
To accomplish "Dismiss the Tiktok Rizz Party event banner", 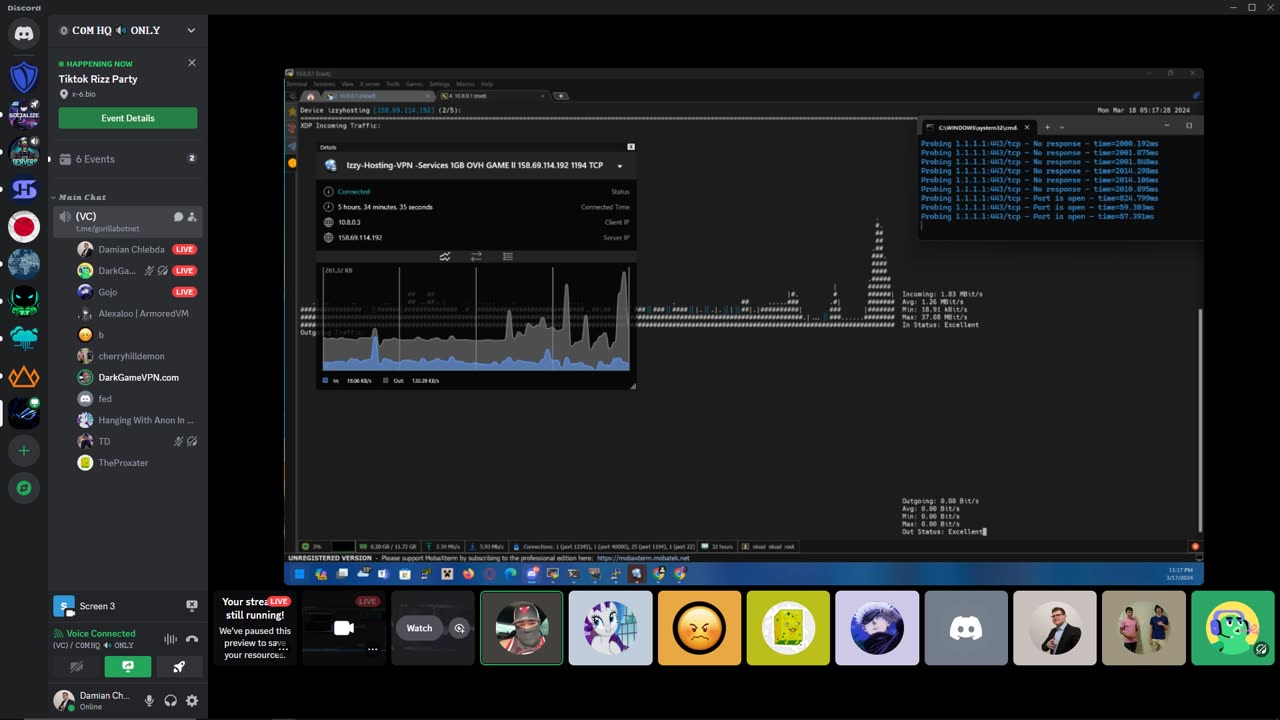I will tap(192, 62).
